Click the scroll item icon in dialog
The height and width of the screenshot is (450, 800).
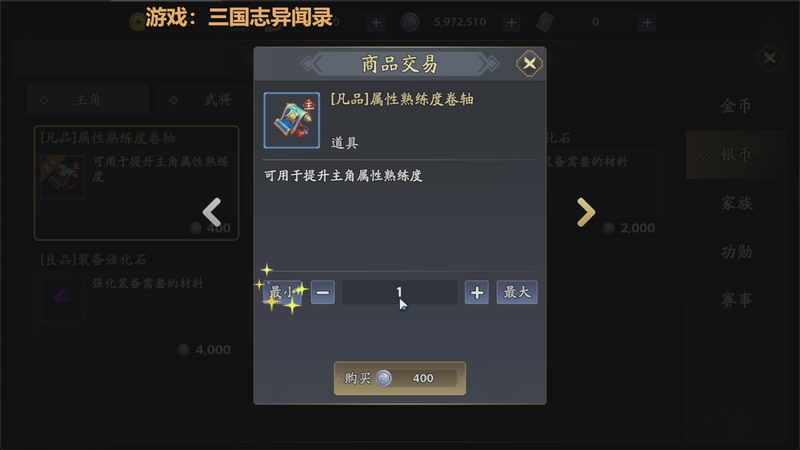292,120
